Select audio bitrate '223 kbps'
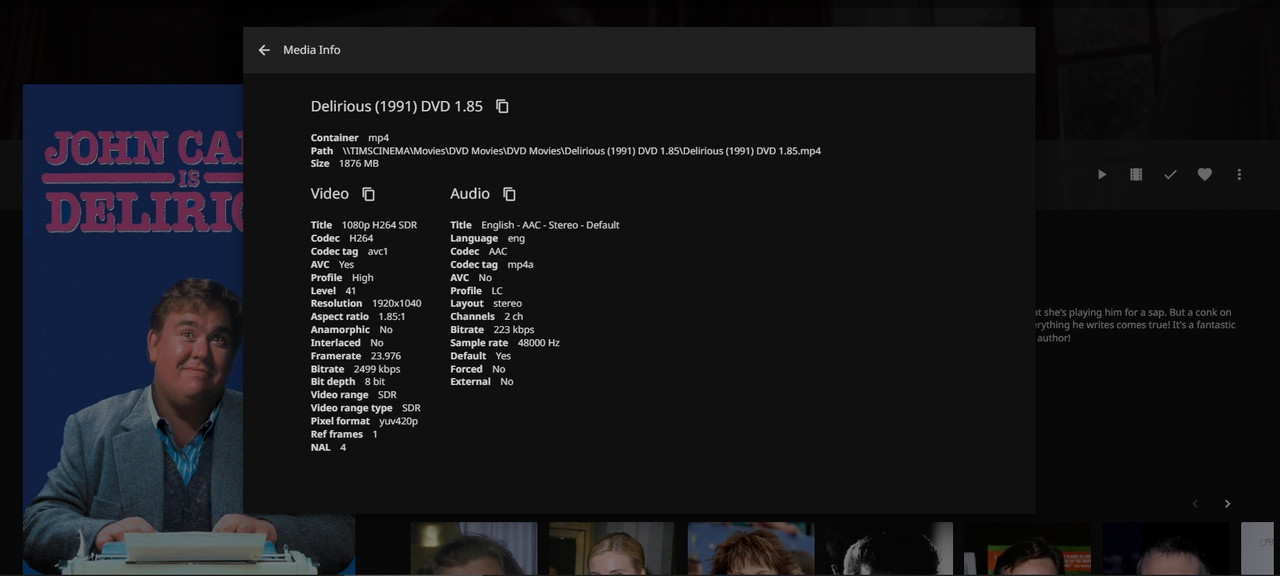This screenshot has width=1280, height=576. [x=513, y=330]
